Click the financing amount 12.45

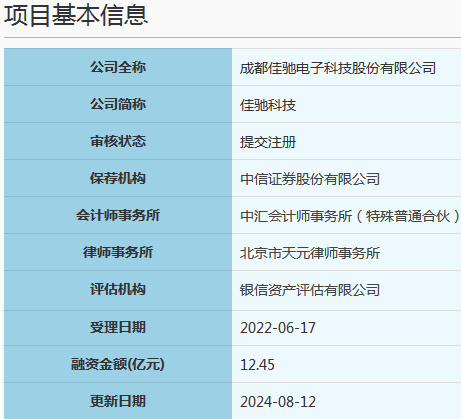coord(257,365)
